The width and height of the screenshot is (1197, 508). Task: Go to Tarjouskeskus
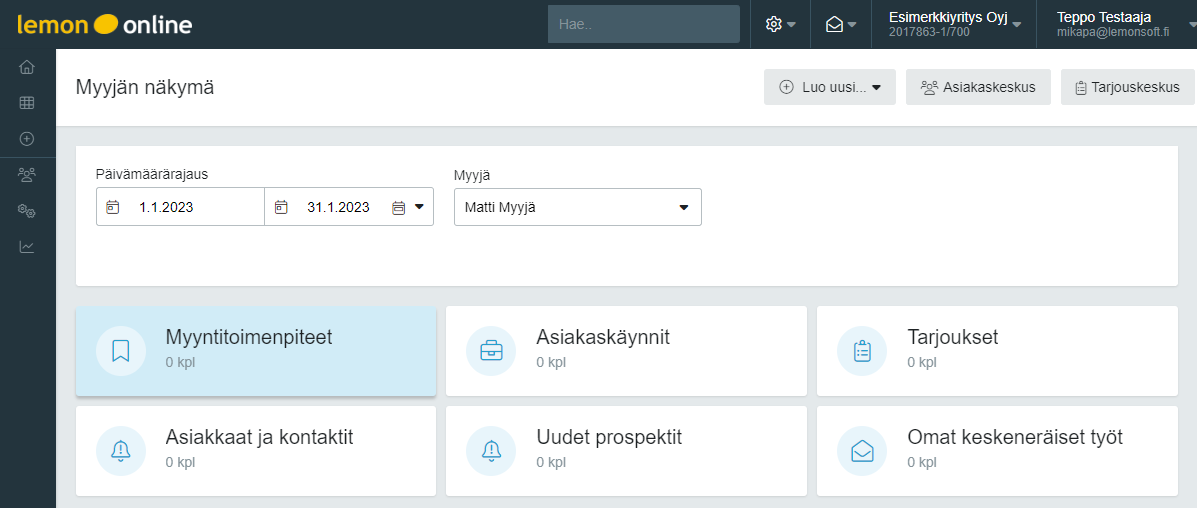(1128, 87)
